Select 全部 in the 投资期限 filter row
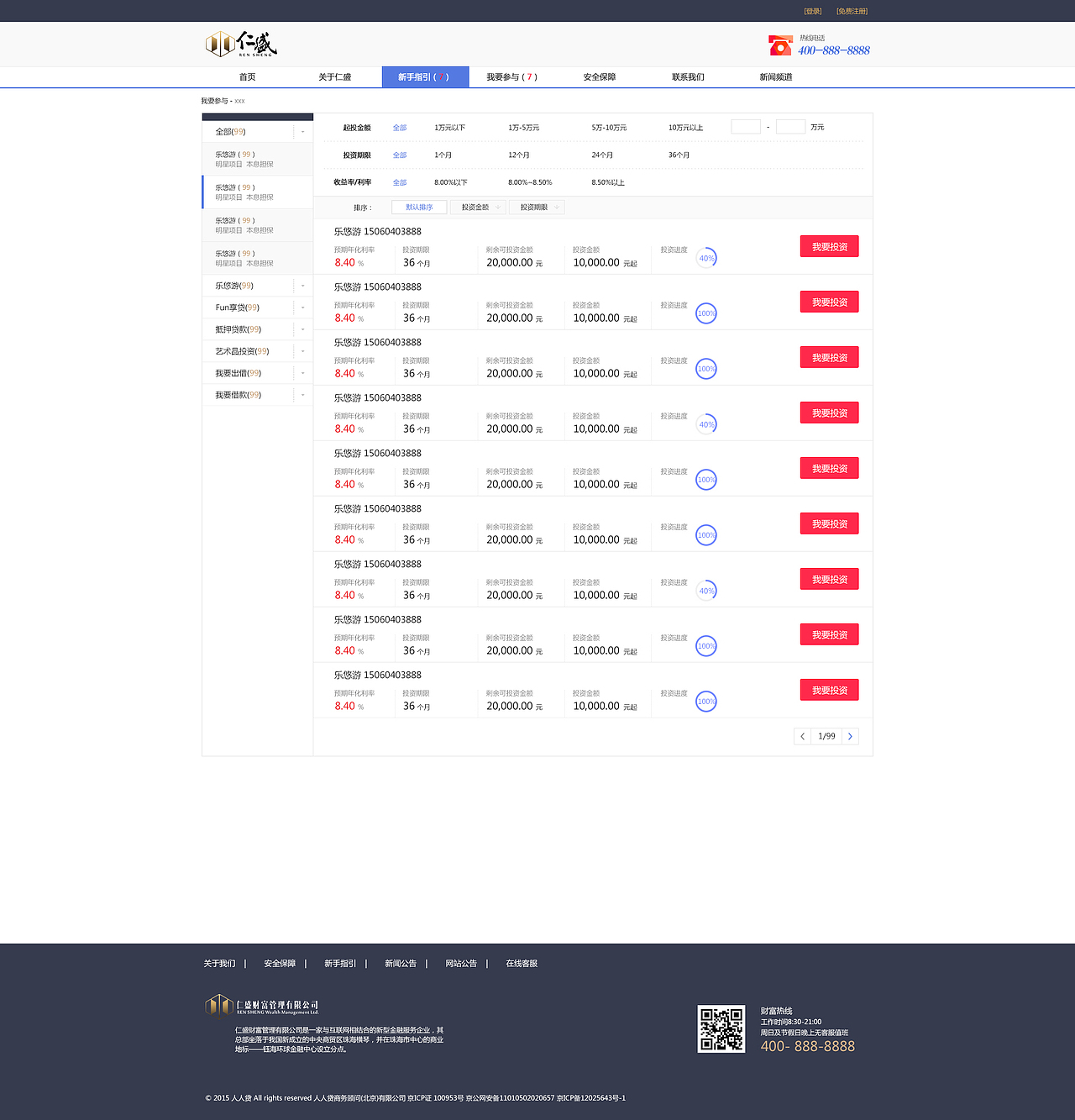Screen dimensions: 1075x1120 tap(400, 155)
